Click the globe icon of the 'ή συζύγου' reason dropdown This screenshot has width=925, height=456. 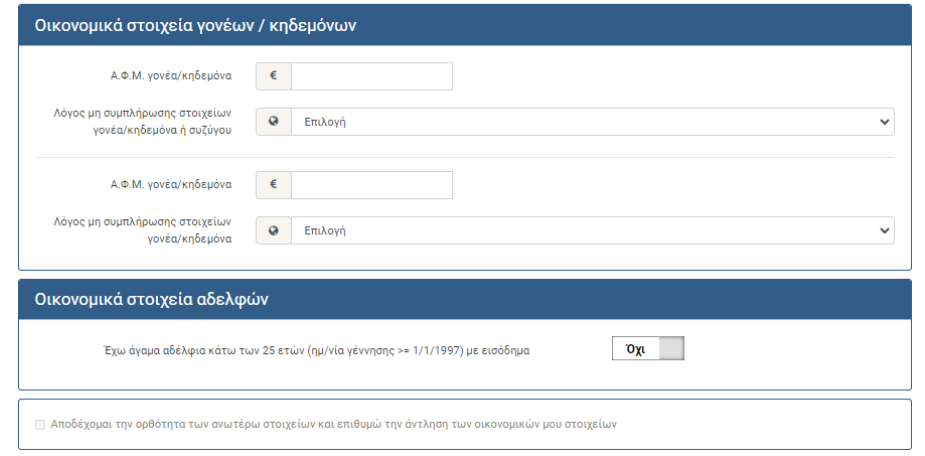click(x=273, y=122)
